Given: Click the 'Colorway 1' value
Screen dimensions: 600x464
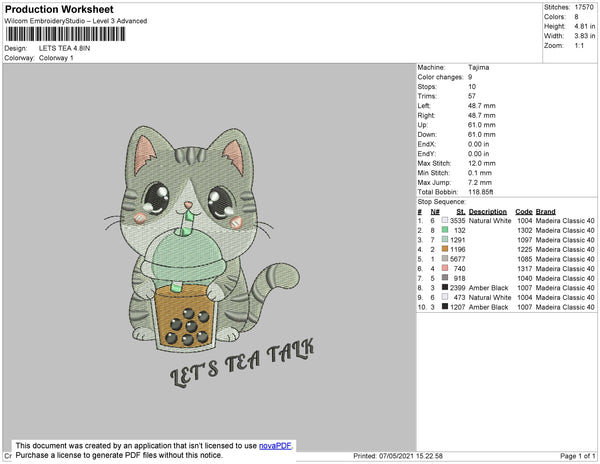Looking at the screenshot, I should click(x=56, y=58).
